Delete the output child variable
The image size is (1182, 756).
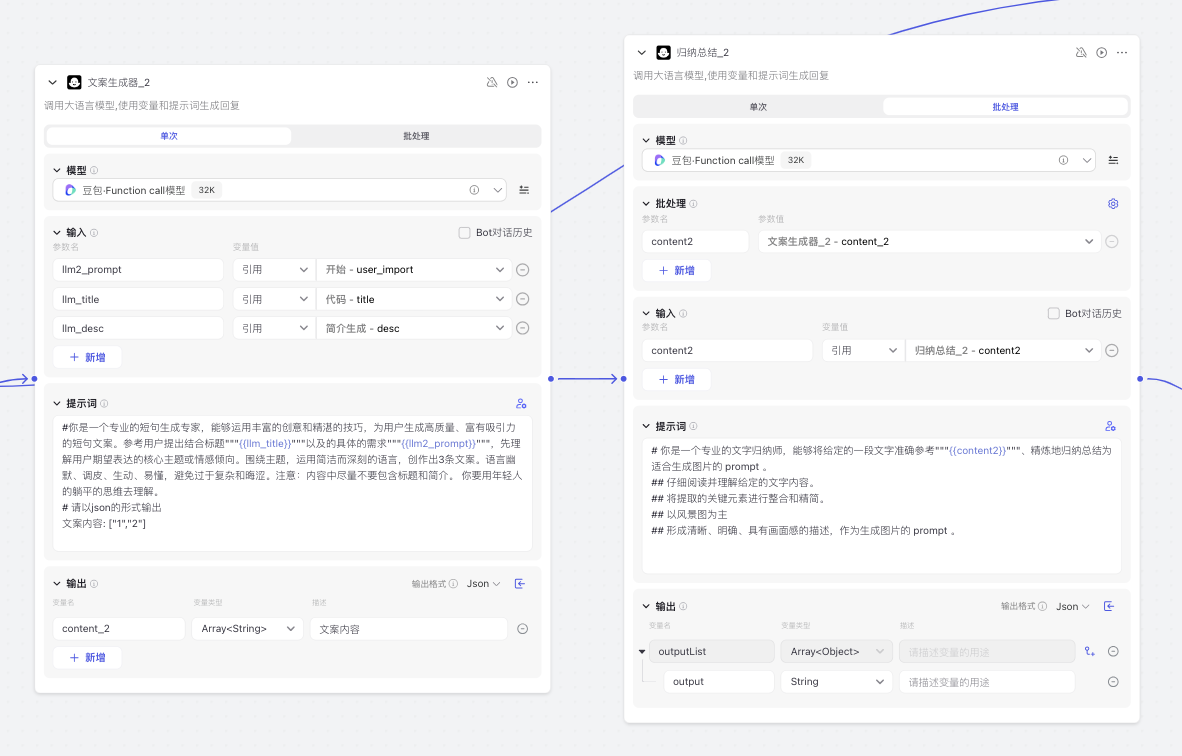(1113, 681)
